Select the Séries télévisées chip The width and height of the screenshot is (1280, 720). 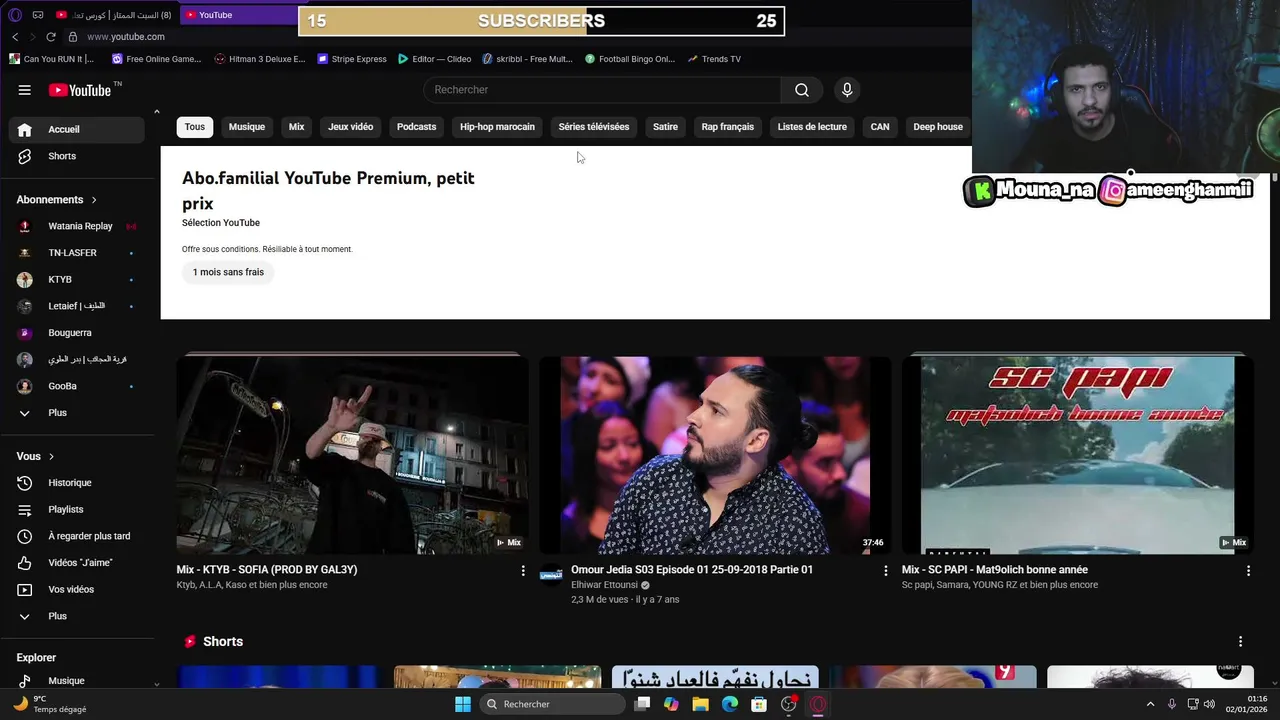[x=594, y=127]
